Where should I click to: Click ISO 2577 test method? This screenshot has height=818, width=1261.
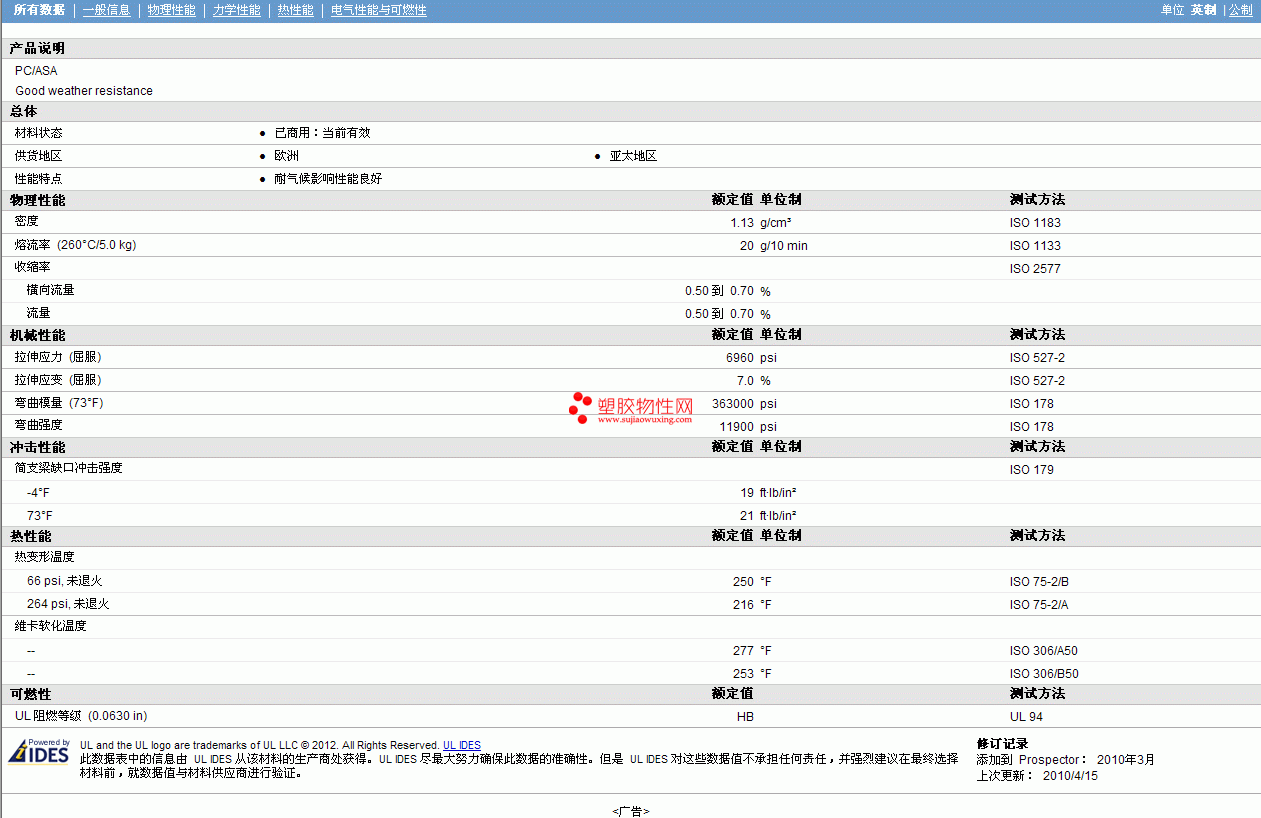pos(1035,269)
